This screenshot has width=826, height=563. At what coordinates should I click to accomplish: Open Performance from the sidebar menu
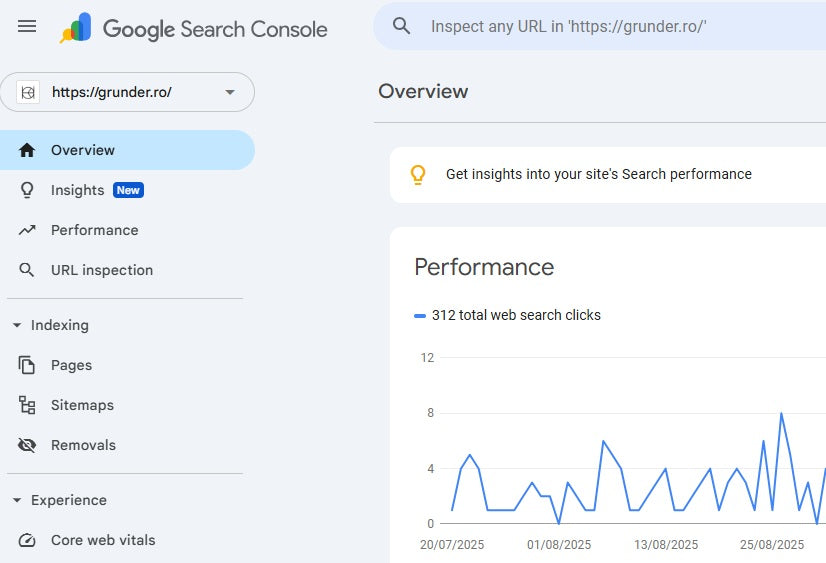click(95, 230)
